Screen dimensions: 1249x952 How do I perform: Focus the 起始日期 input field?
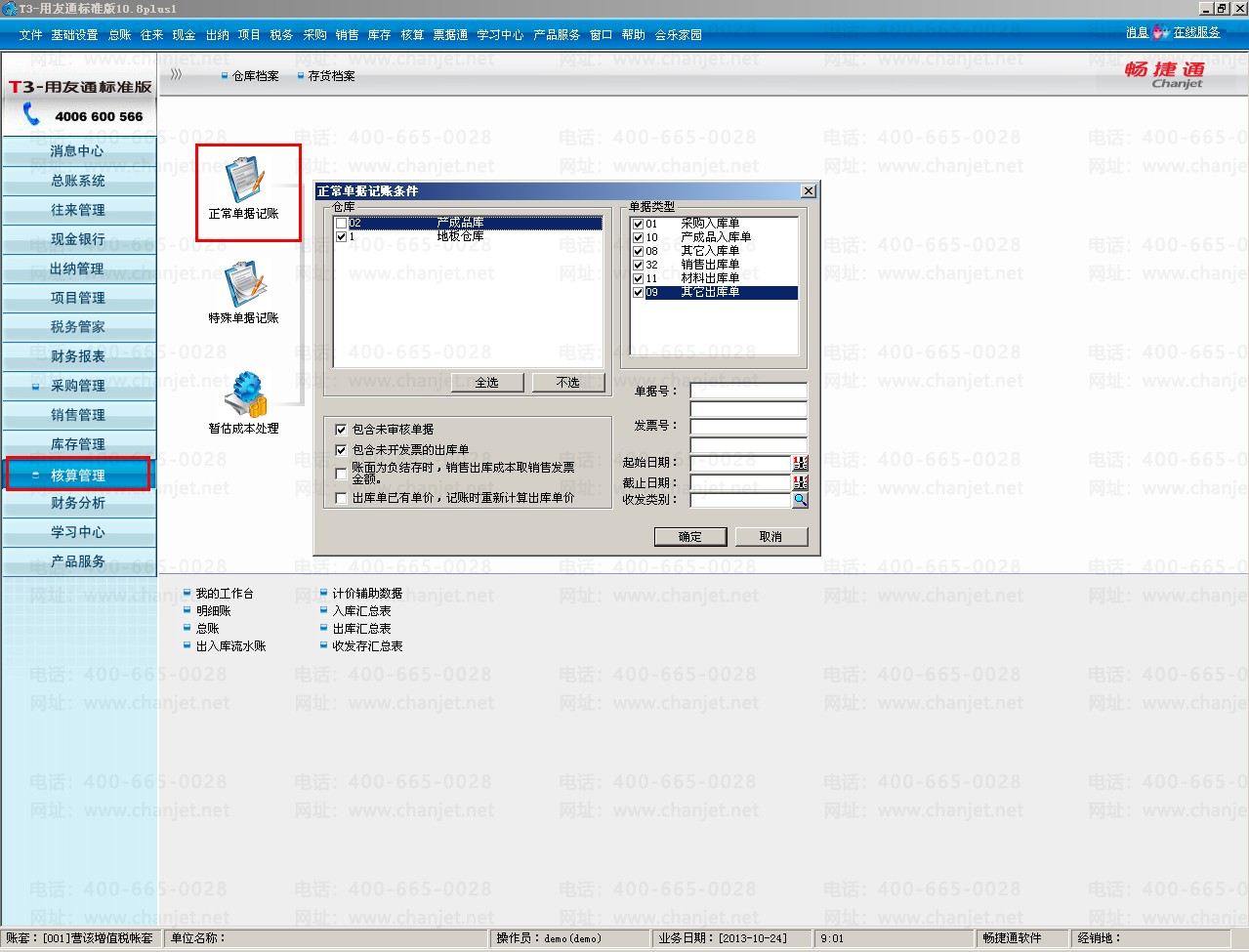coord(740,463)
